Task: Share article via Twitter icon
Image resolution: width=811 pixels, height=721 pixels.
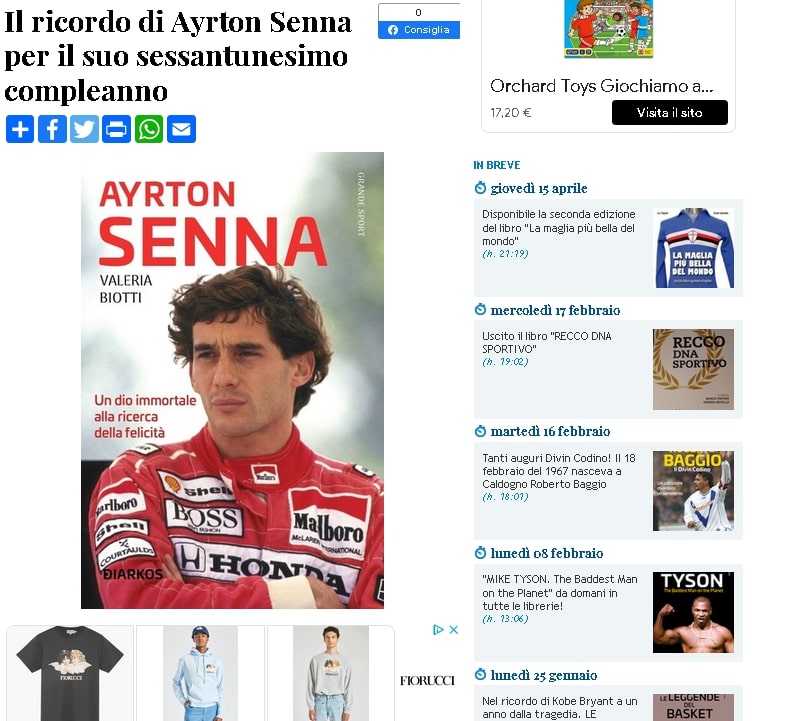Action: [84, 129]
